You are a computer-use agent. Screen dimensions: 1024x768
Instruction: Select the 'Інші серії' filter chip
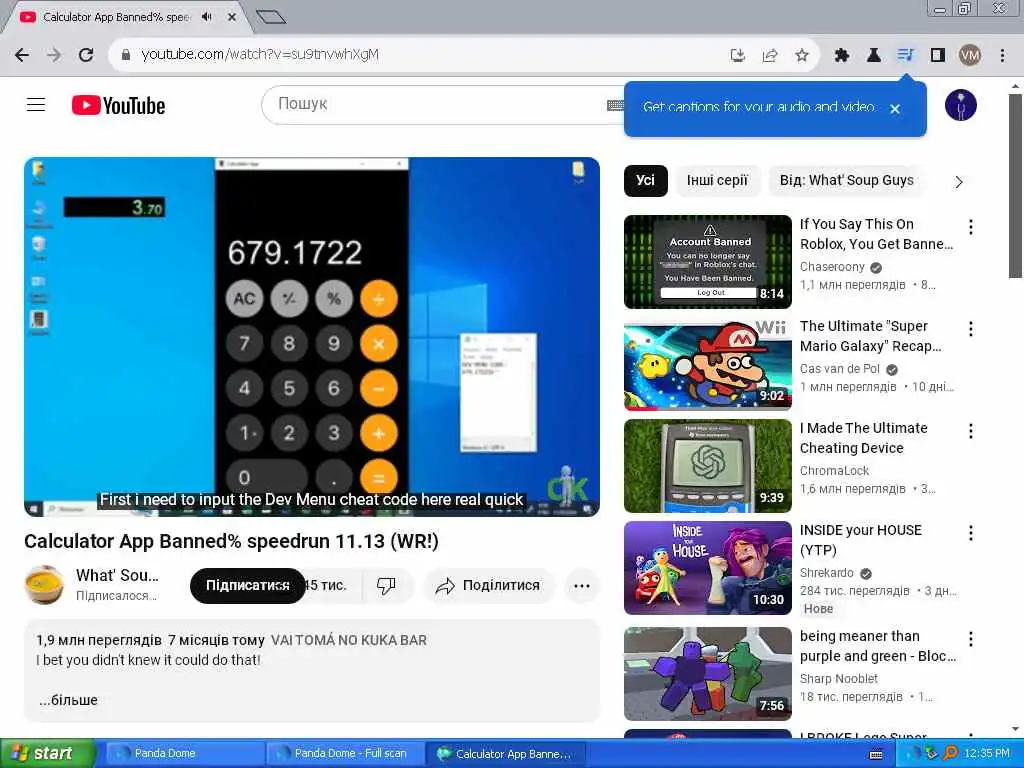coord(717,181)
